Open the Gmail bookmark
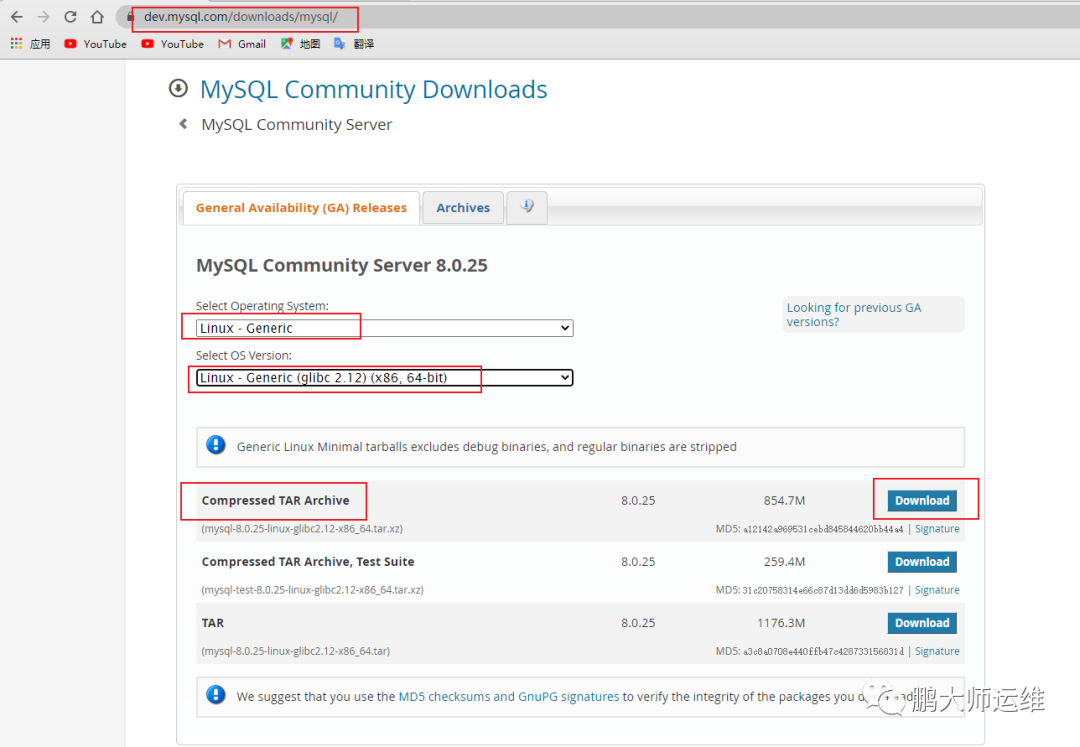The width and height of the screenshot is (1080, 747). [x=242, y=43]
